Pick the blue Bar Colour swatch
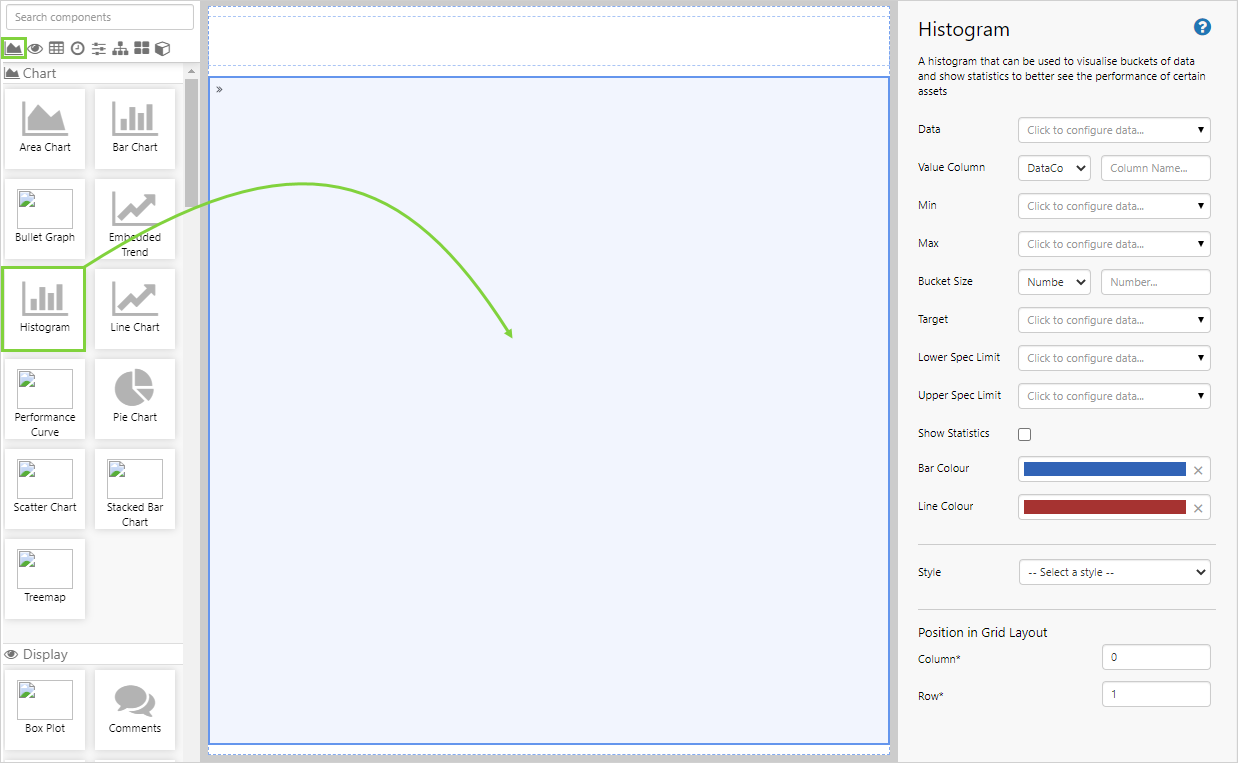This screenshot has height=763, width=1238. (1104, 469)
